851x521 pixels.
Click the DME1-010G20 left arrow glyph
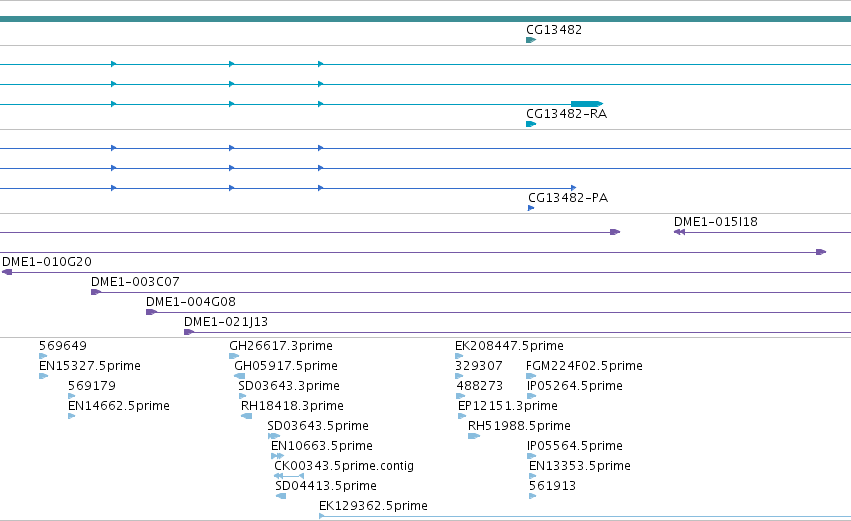[7, 272]
